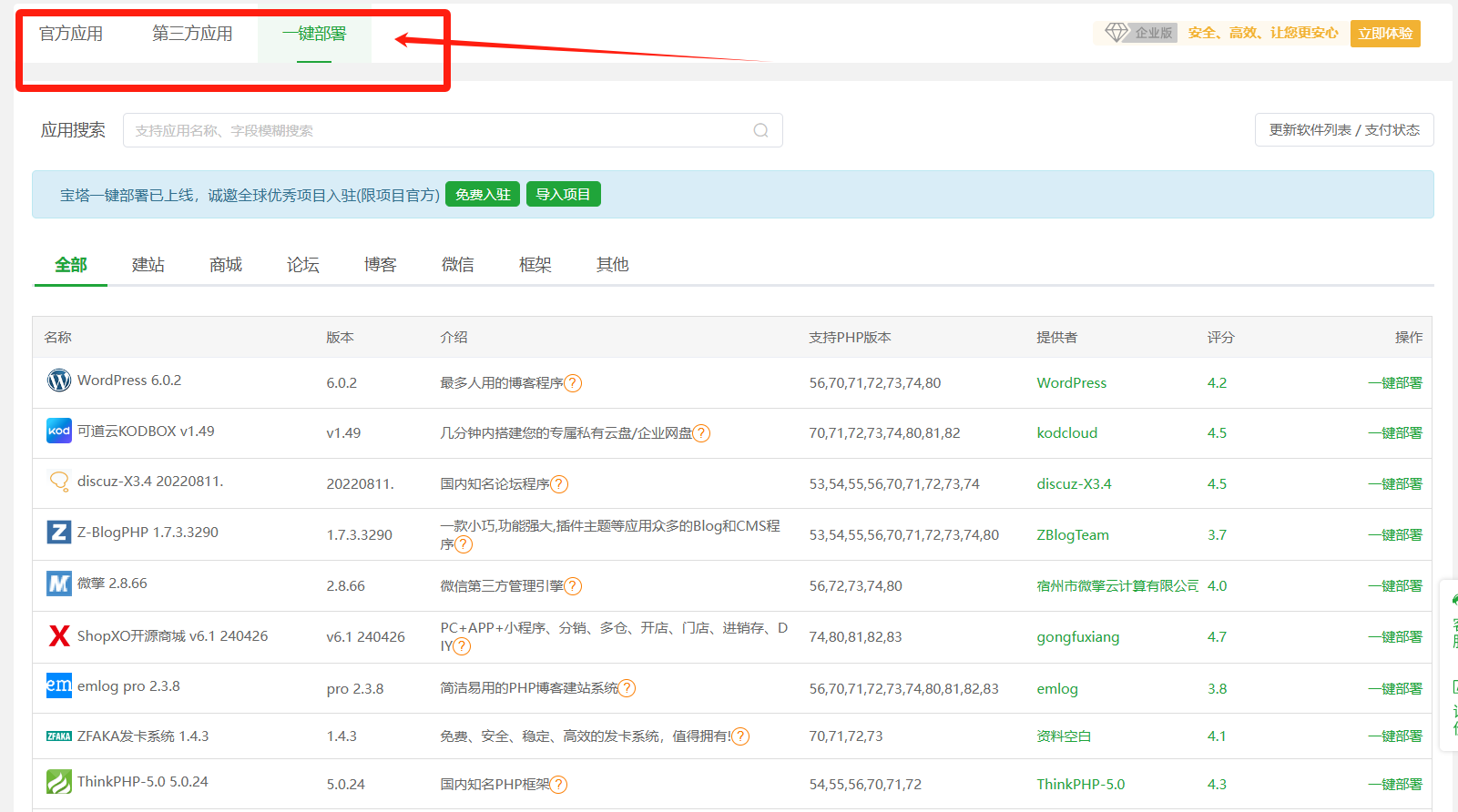Screen dimensions: 1458x812
Task: Open the 宿州市微擎云计算有限公司 provider link
Action: [1117, 586]
